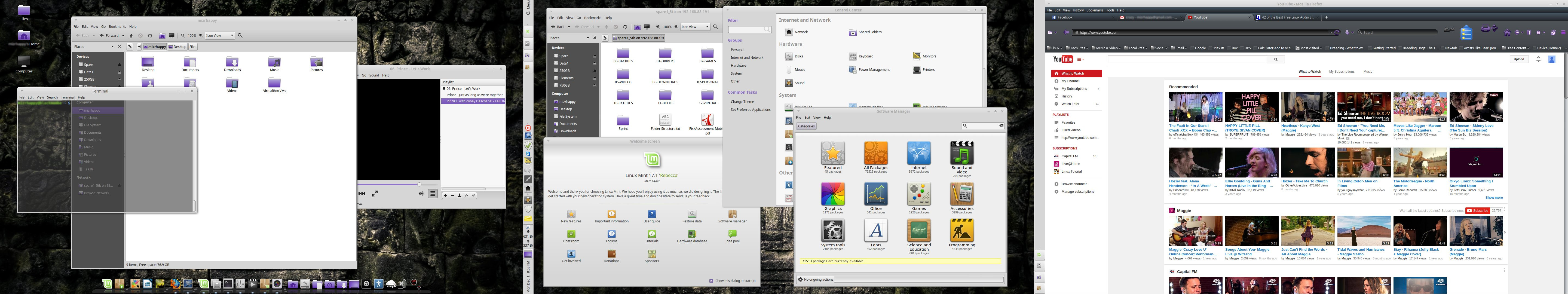Open YouTube guide menu beside logo

point(1080,60)
